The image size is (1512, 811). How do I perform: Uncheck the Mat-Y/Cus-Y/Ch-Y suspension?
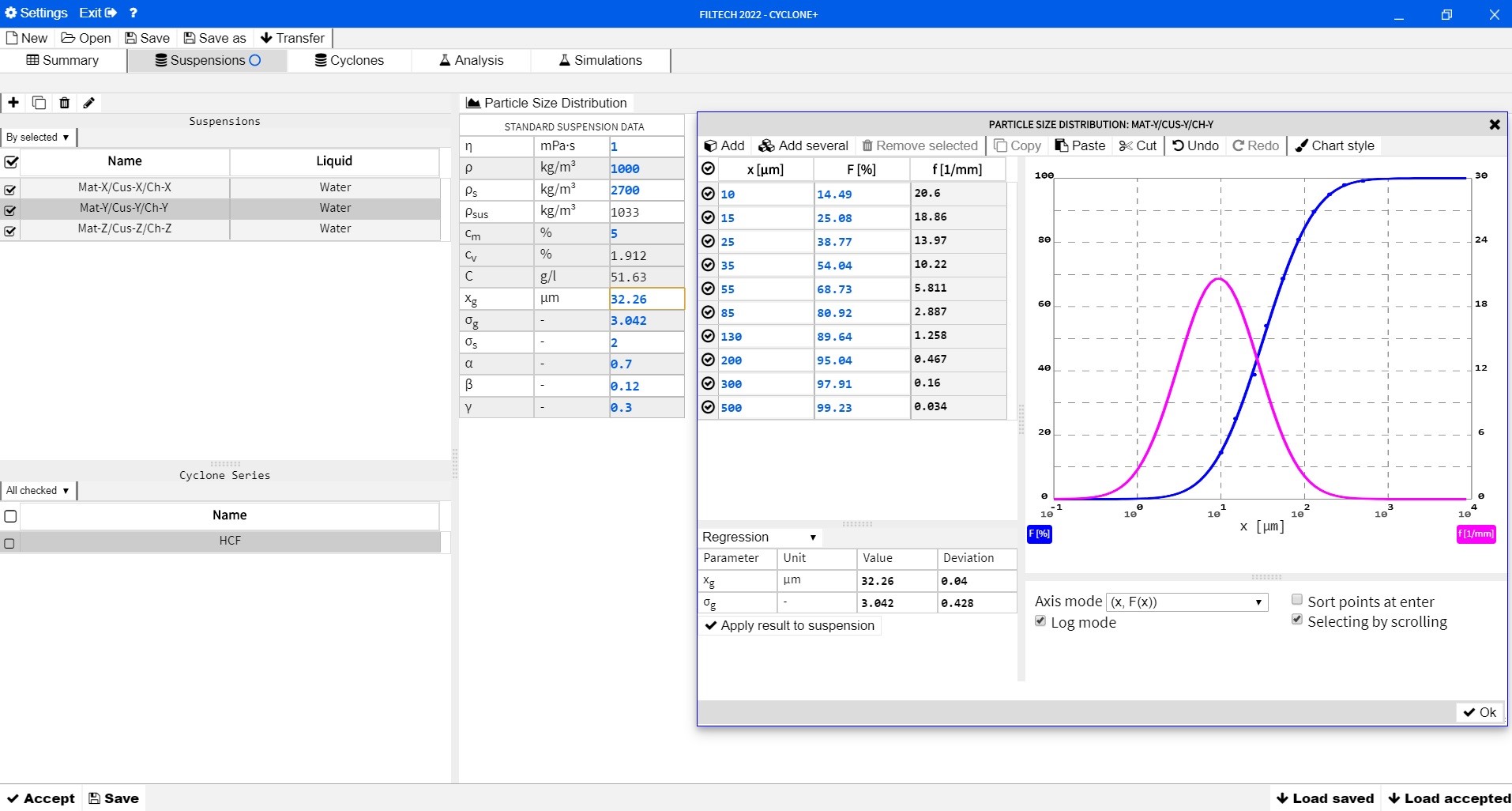pyautogui.click(x=10, y=210)
